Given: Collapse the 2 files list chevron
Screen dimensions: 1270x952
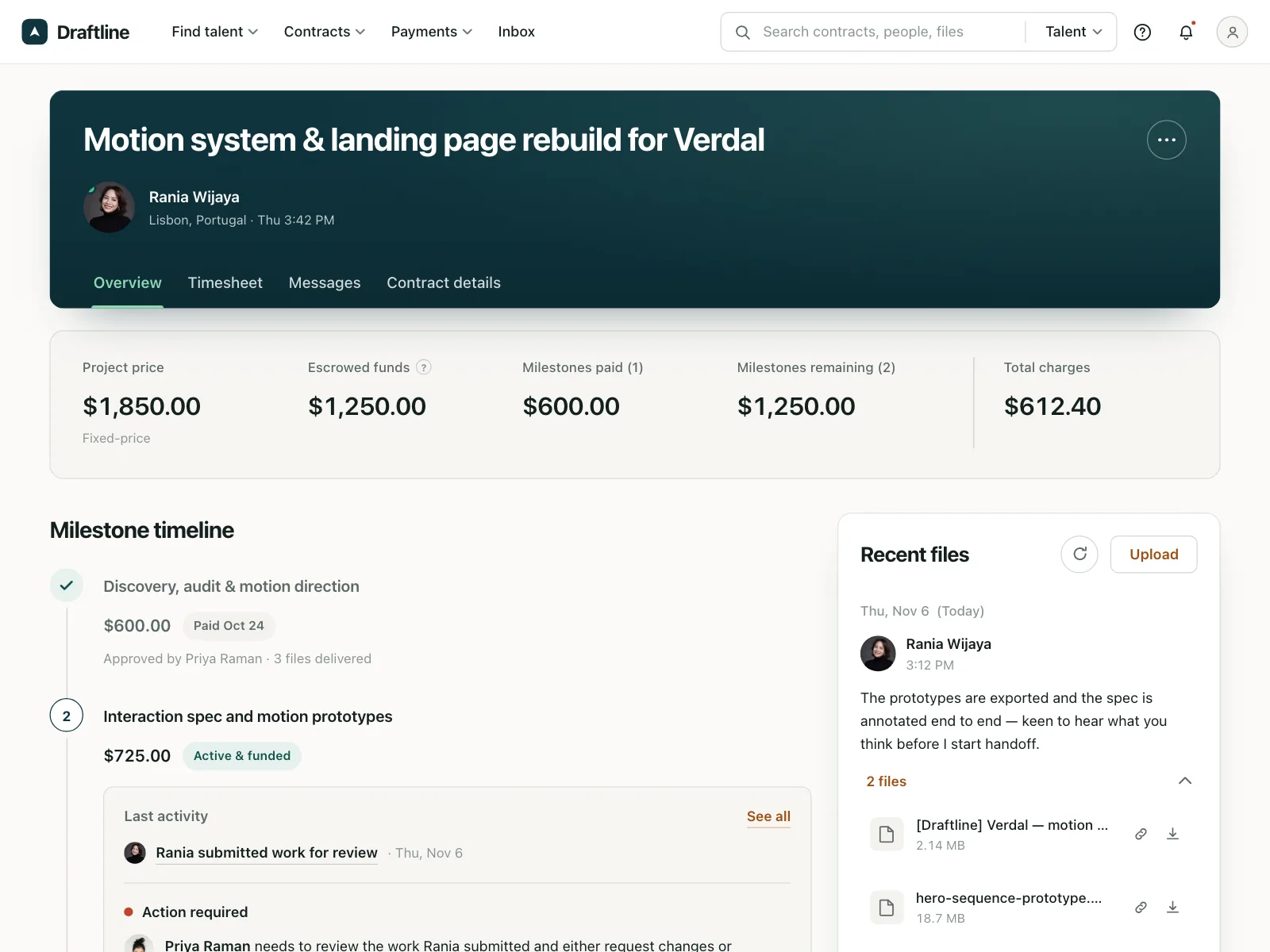Looking at the screenshot, I should (x=1185, y=781).
